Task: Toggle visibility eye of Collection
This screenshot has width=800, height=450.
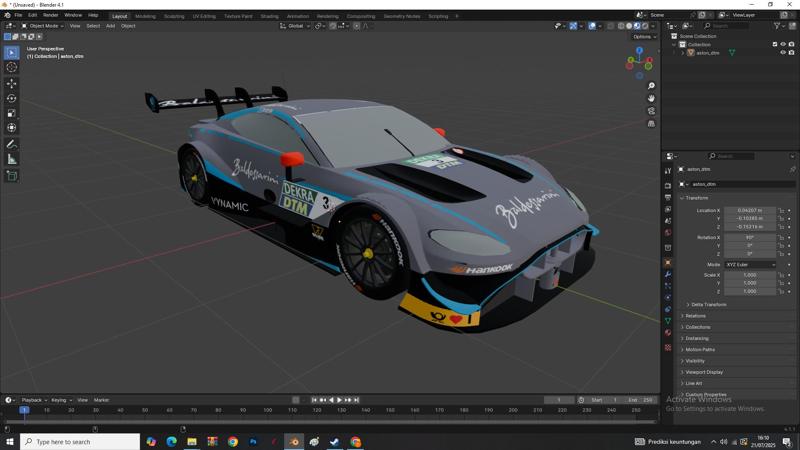Action: 783,44
